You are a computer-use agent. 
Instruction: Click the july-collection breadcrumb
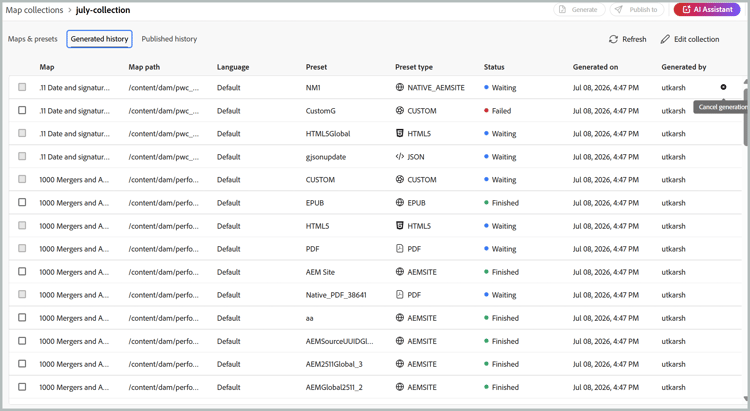coord(103,10)
